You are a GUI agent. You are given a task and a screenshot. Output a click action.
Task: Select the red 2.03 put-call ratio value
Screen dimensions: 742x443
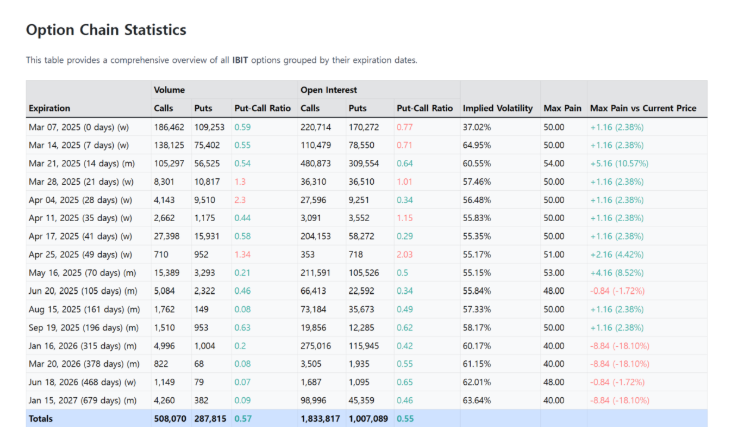click(405, 254)
